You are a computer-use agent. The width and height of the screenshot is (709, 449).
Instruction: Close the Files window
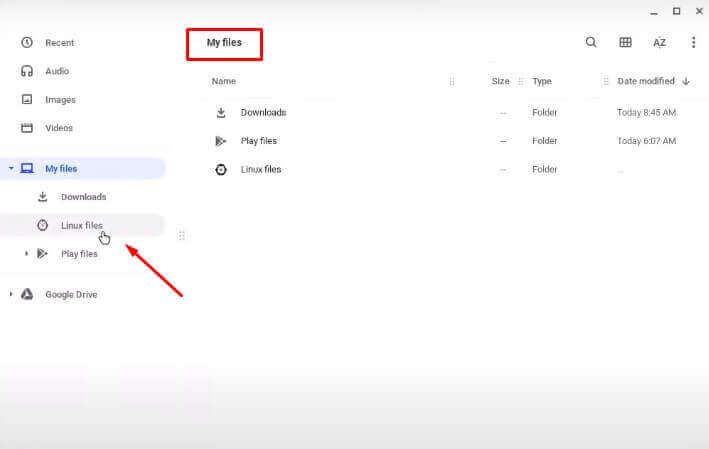(x=699, y=11)
